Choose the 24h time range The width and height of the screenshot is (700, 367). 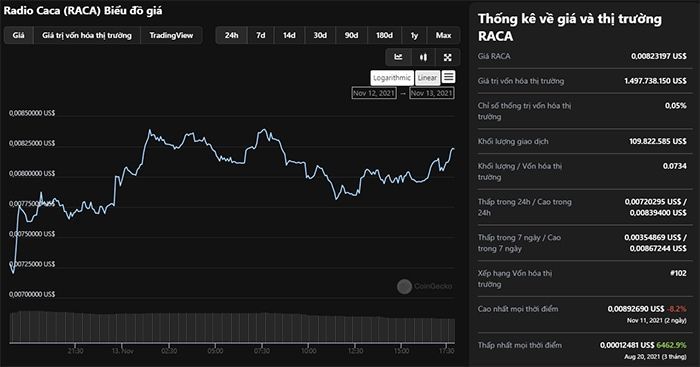coord(231,35)
